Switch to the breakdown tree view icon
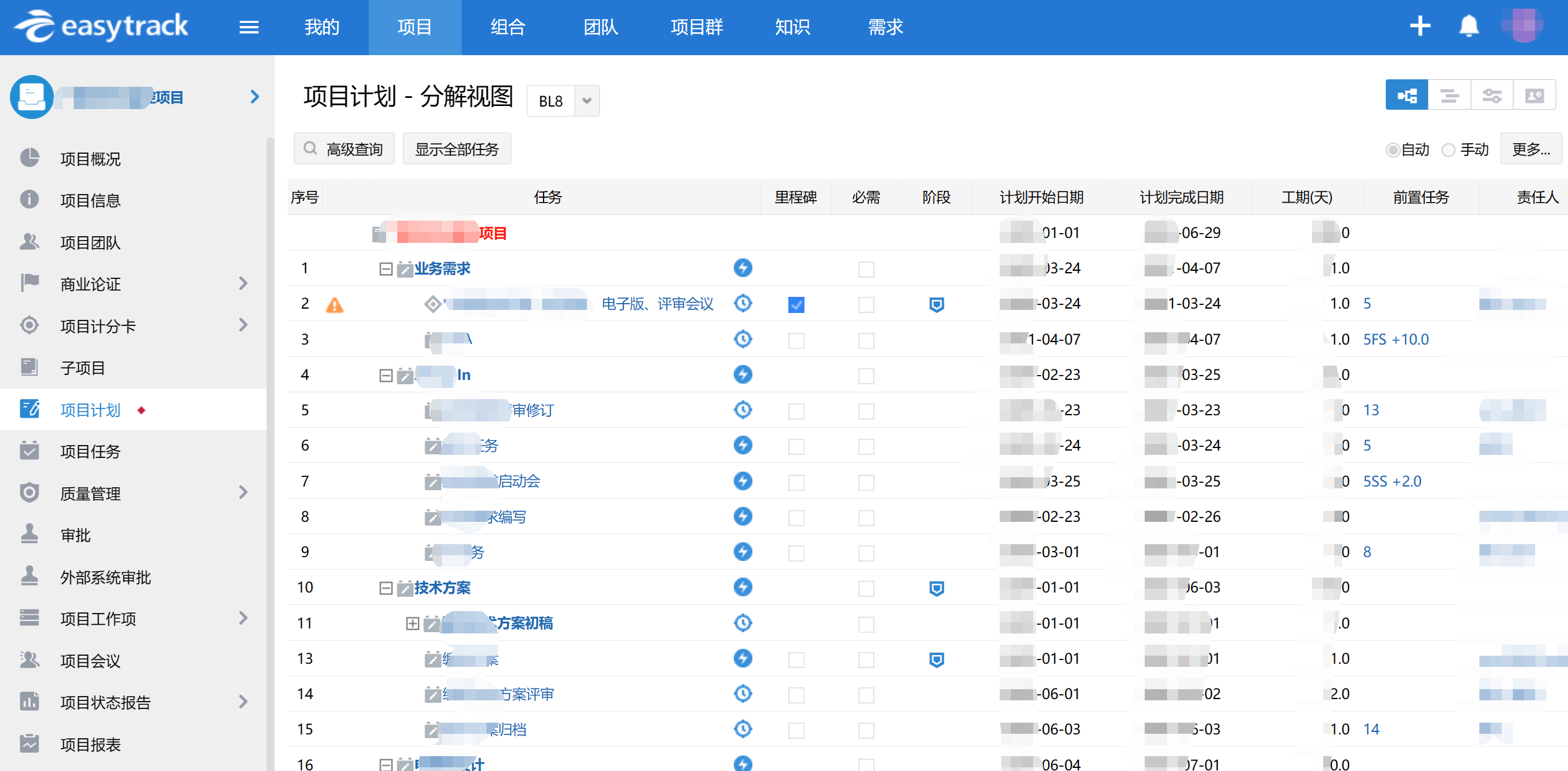Image resolution: width=1568 pixels, height=771 pixels. [x=1406, y=96]
